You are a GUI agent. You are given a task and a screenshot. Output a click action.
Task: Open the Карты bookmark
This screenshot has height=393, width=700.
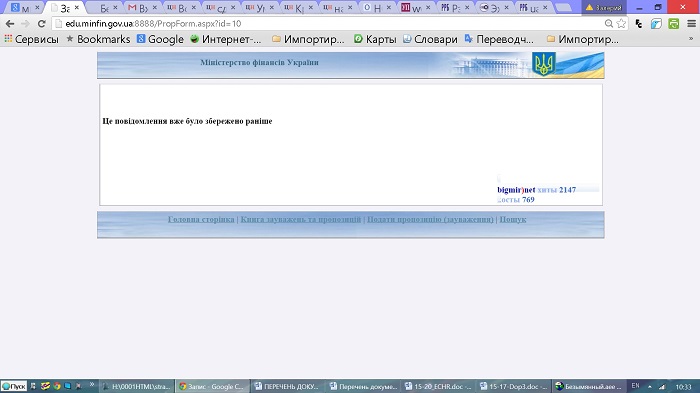(x=375, y=39)
